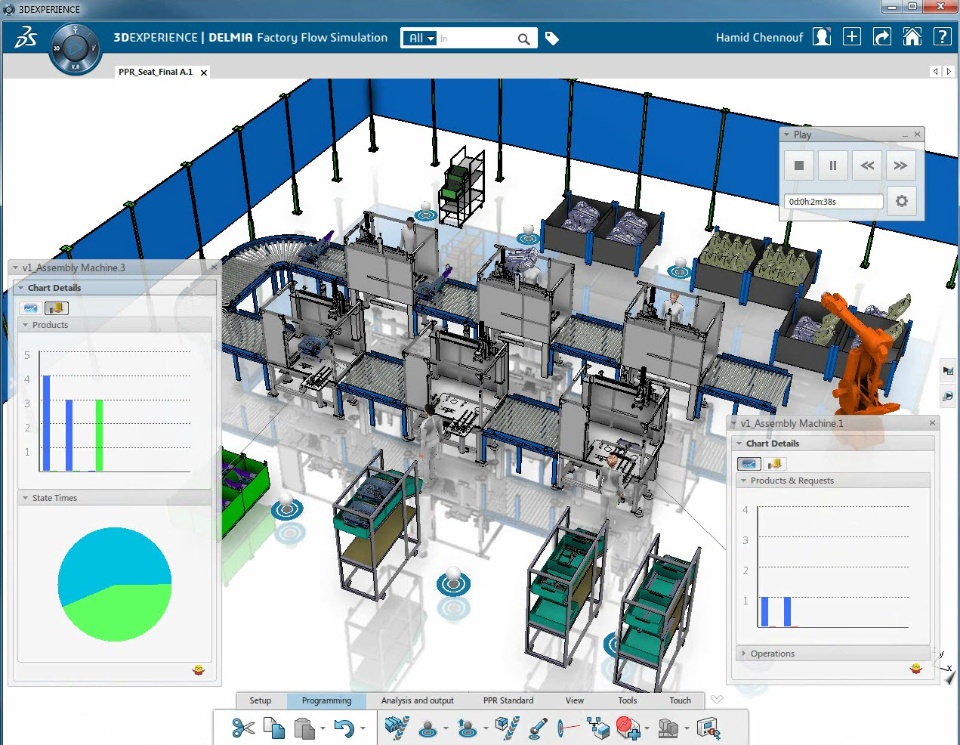The height and width of the screenshot is (745, 960).
Task: Toggle bar chart view in Machine.1 panel
Action: point(774,463)
